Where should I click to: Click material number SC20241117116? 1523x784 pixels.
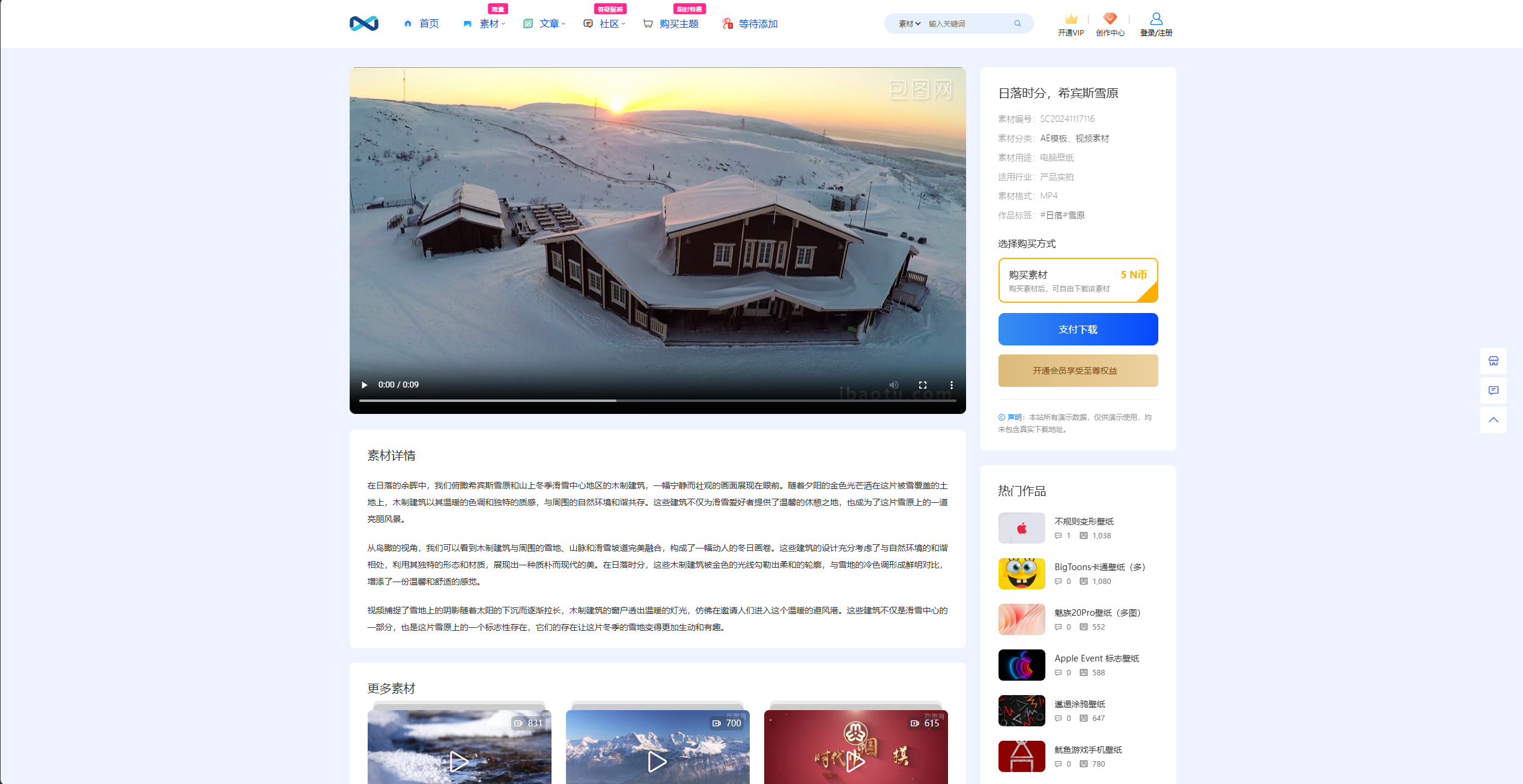coord(1067,119)
